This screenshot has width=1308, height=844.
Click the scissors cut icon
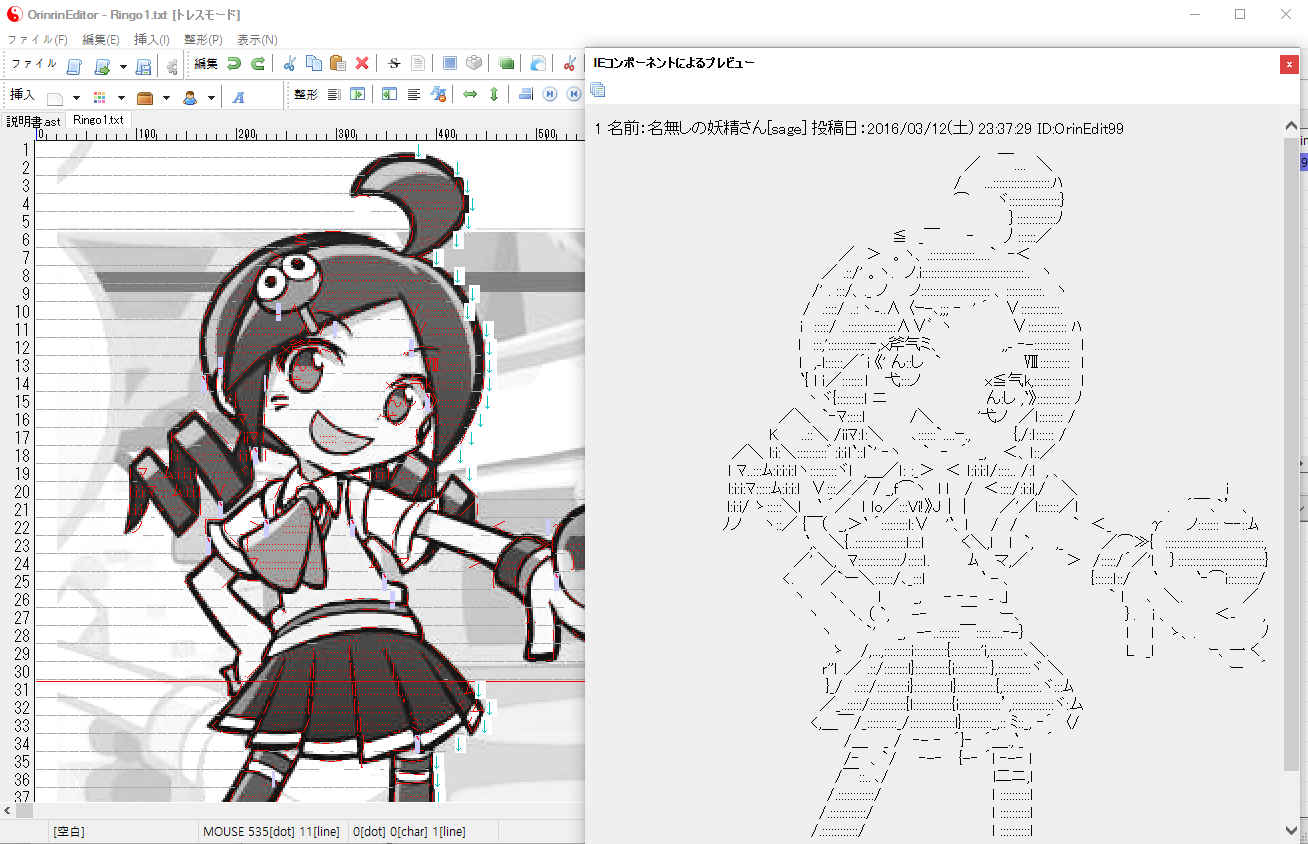pos(289,64)
